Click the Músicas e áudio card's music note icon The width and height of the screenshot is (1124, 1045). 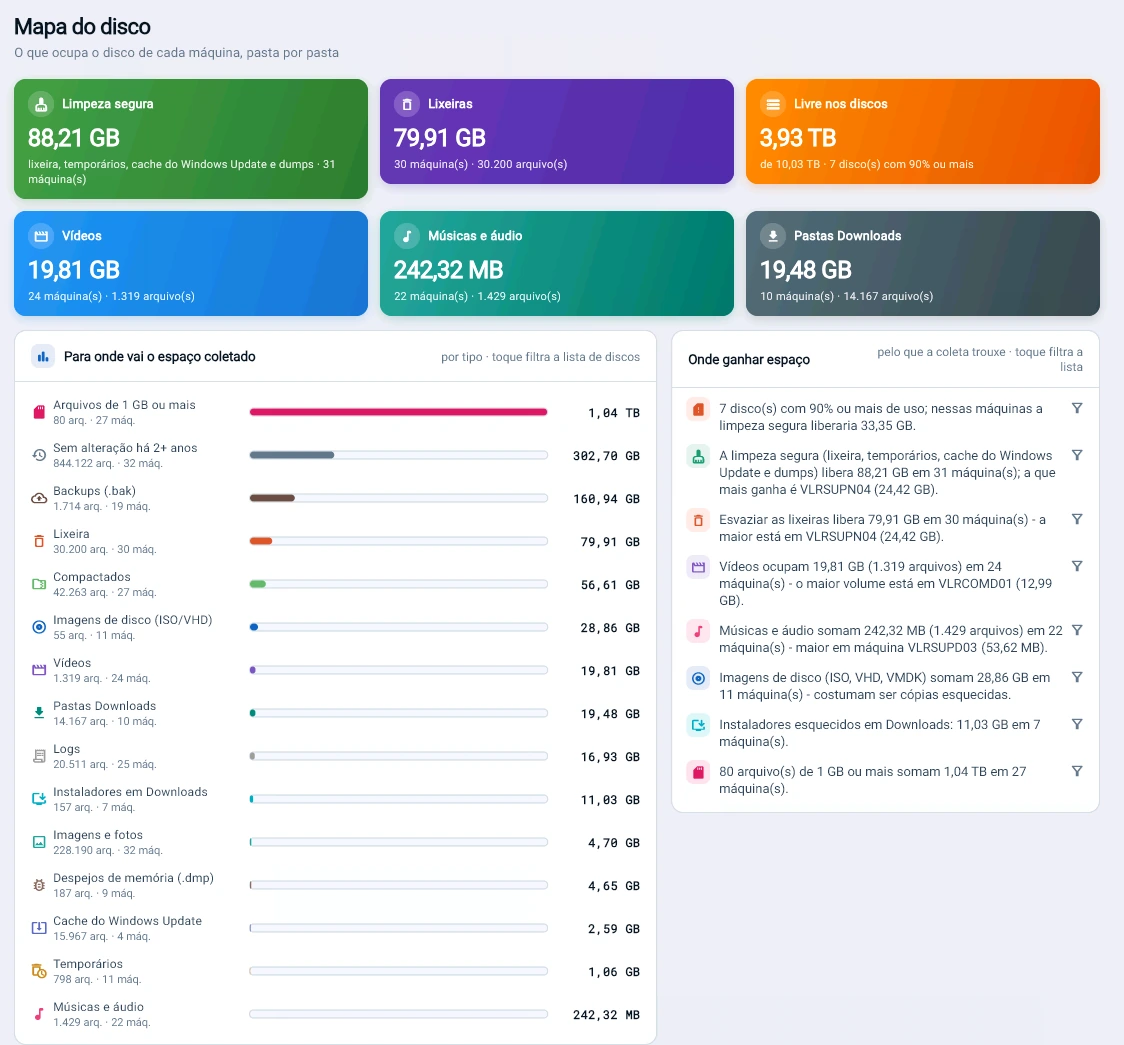pos(406,236)
